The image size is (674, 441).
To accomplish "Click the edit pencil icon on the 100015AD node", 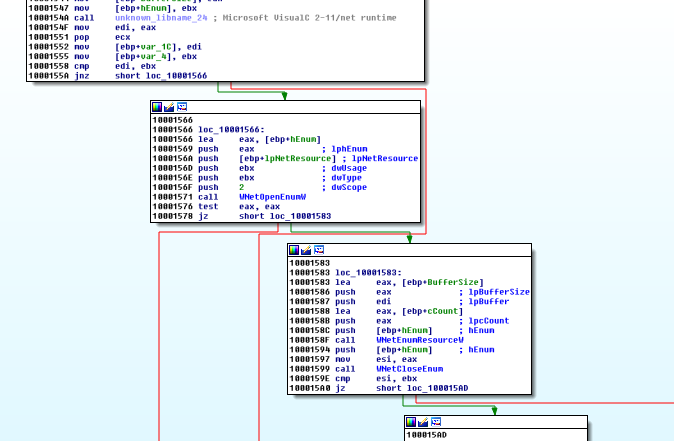I will click(x=423, y=422).
